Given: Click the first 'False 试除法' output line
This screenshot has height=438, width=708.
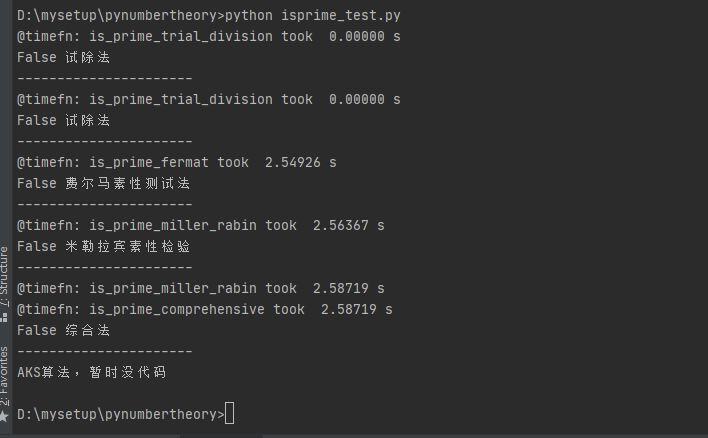Looking at the screenshot, I should (63, 57).
